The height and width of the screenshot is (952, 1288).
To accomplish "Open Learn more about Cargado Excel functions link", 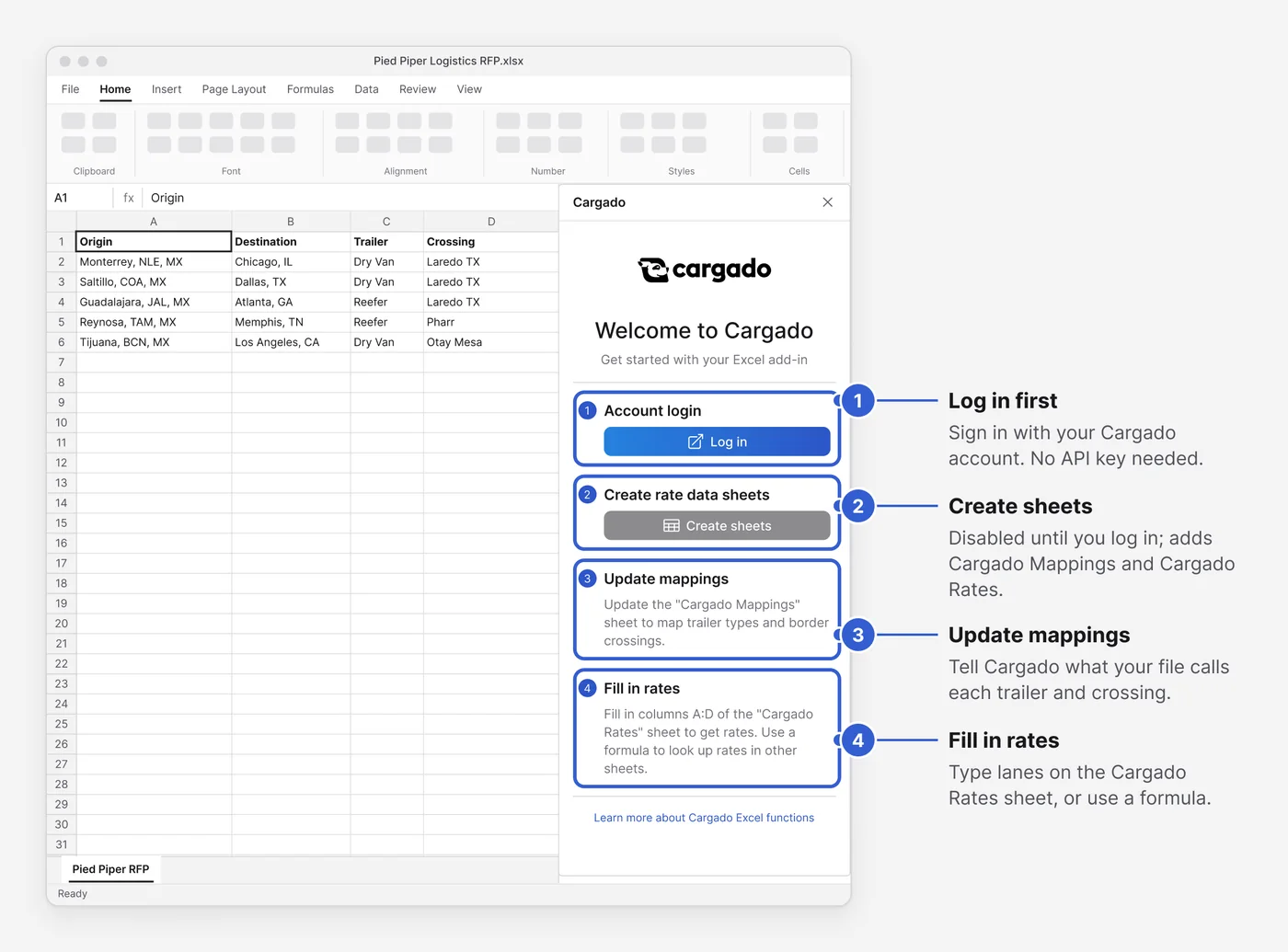I will click(704, 818).
